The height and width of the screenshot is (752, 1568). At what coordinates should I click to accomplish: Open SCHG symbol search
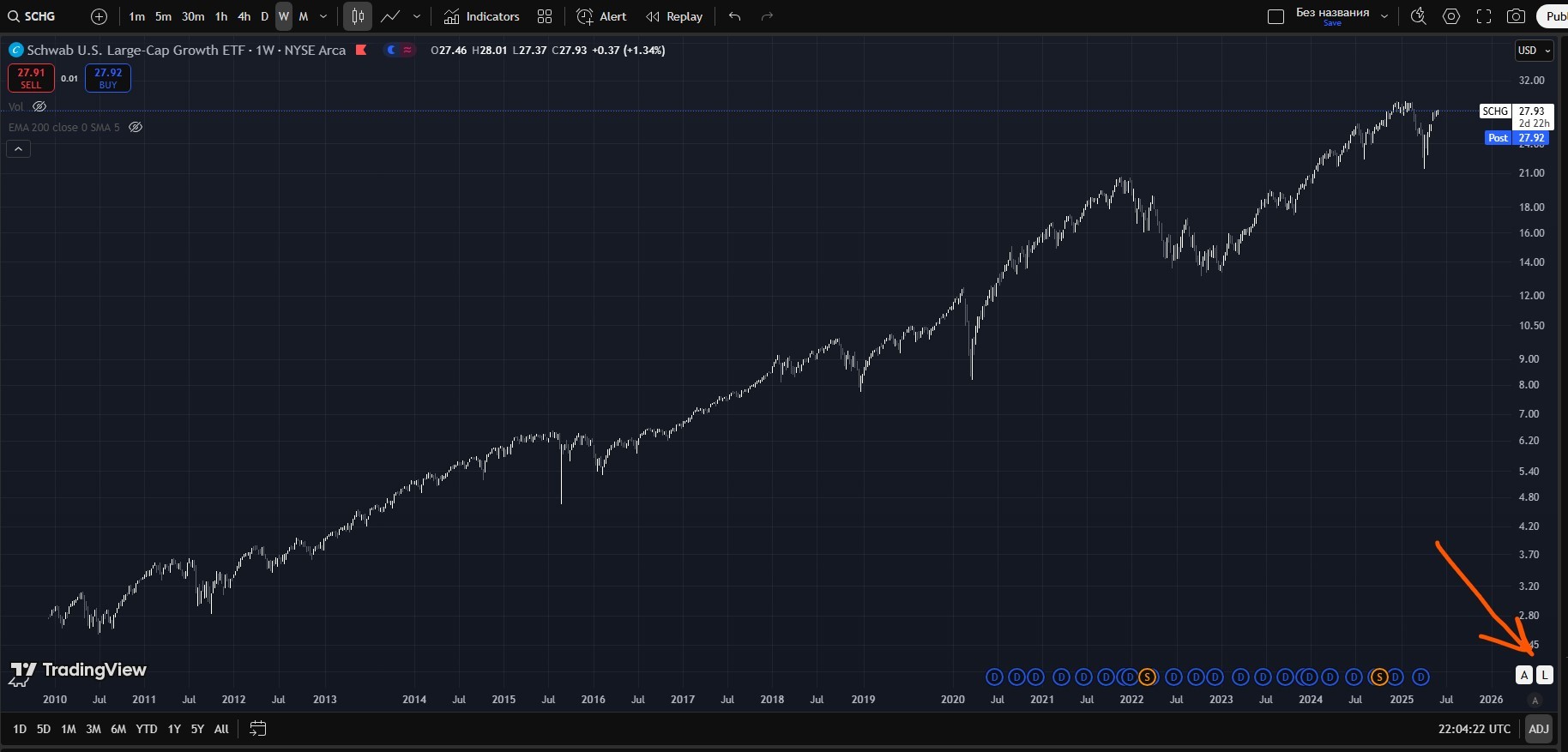[32, 16]
